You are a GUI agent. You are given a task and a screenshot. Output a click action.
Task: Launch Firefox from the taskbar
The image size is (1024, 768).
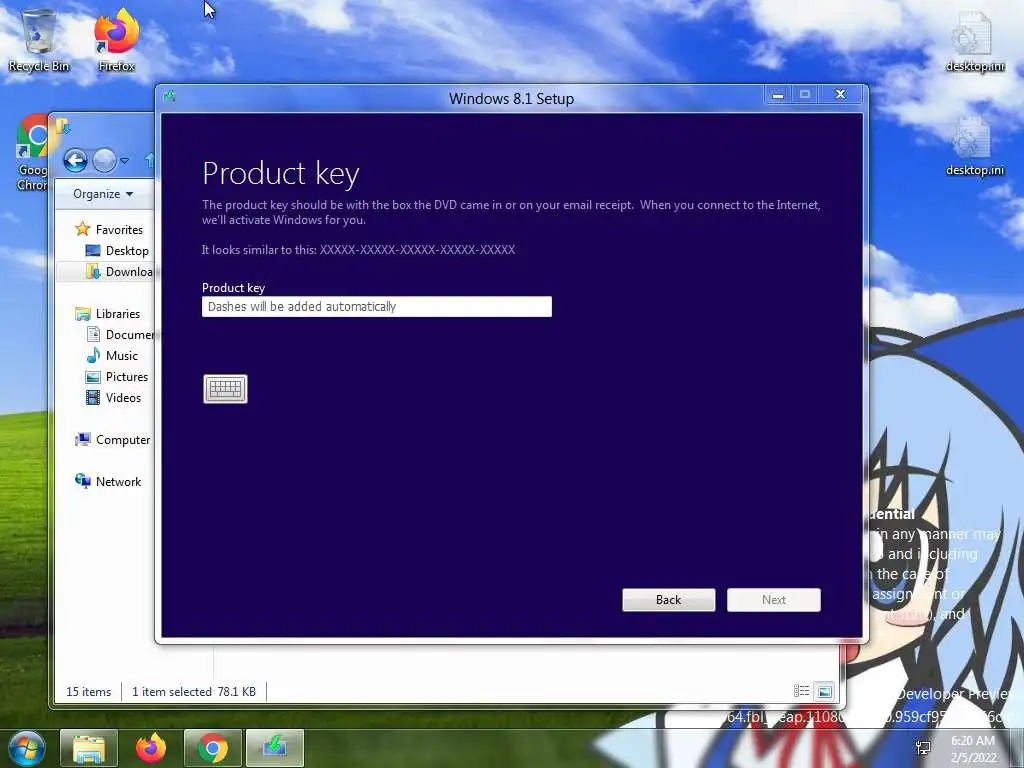coord(151,748)
